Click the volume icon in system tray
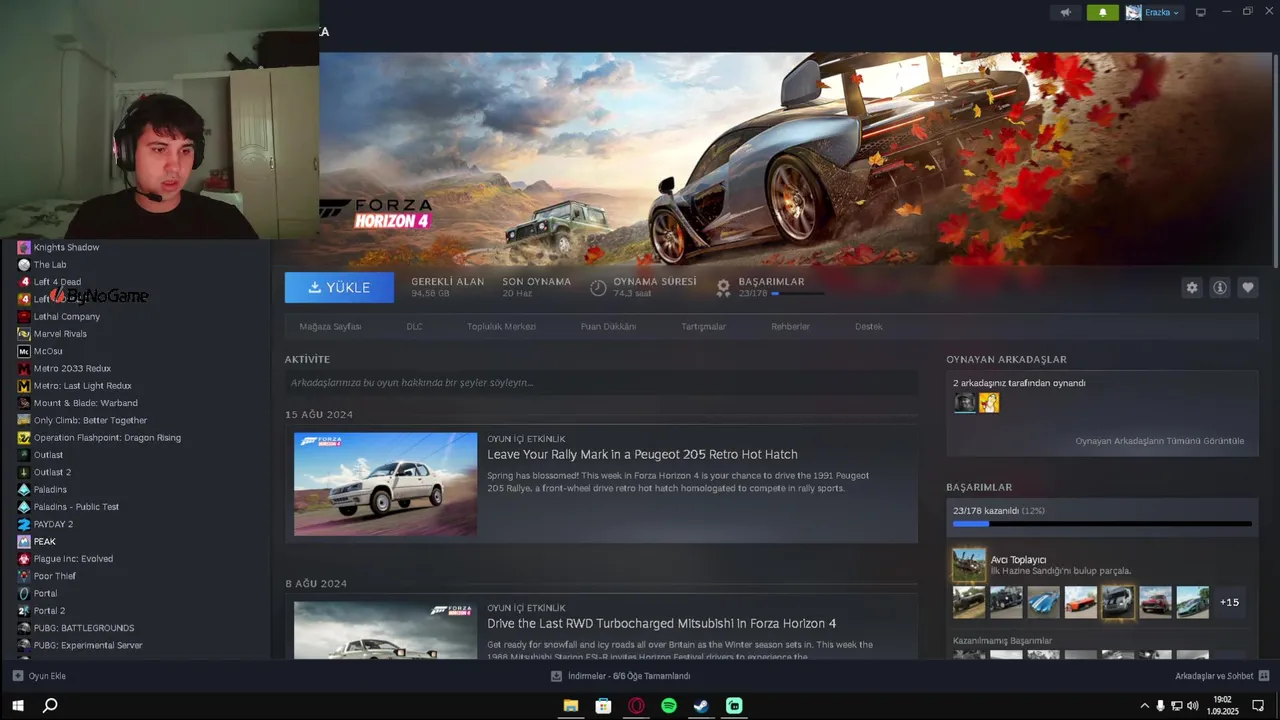Image resolution: width=1280 pixels, height=720 pixels. tap(1192, 706)
